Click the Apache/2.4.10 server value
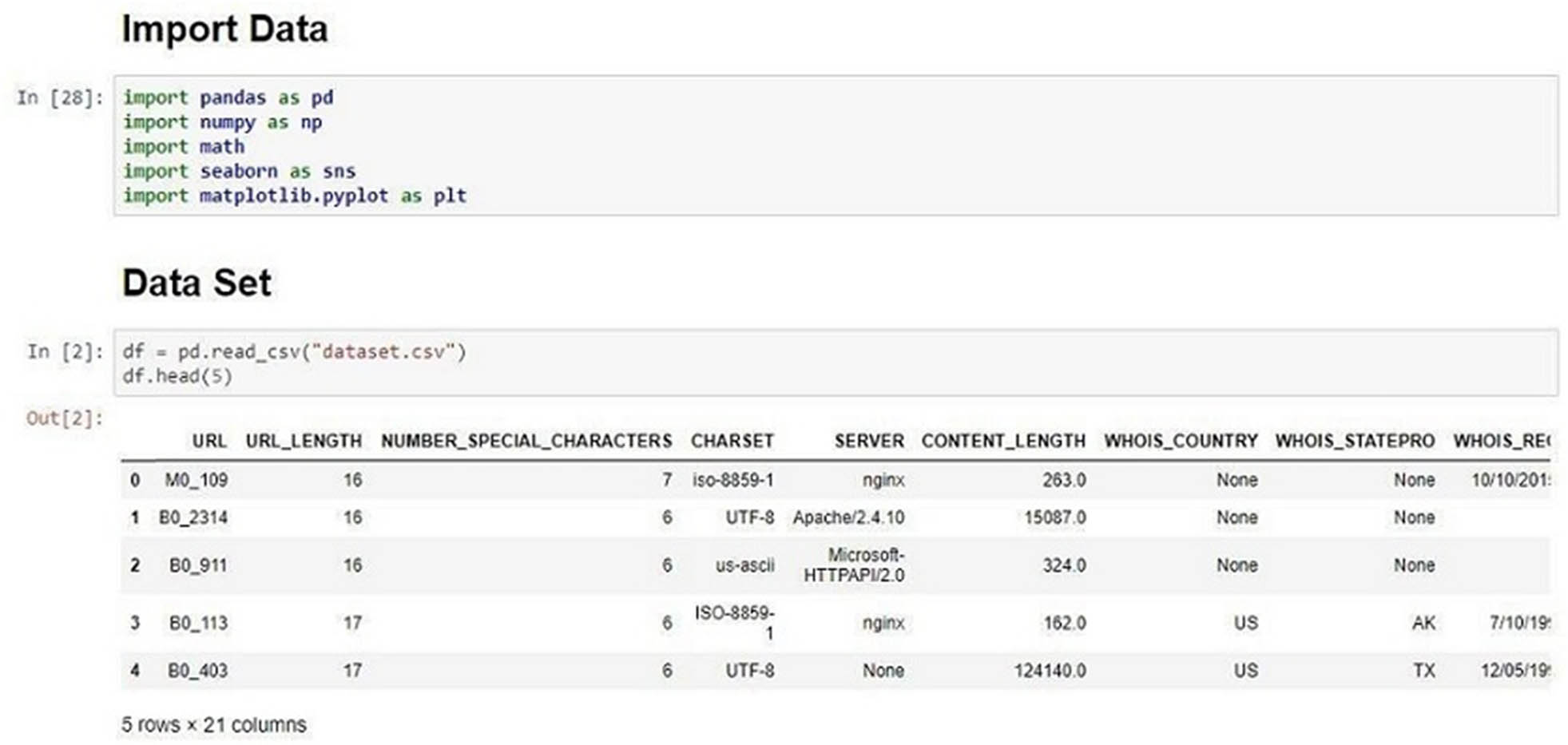Image resolution: width=1568 pixels, height=745 pixels. coord(849,517)
